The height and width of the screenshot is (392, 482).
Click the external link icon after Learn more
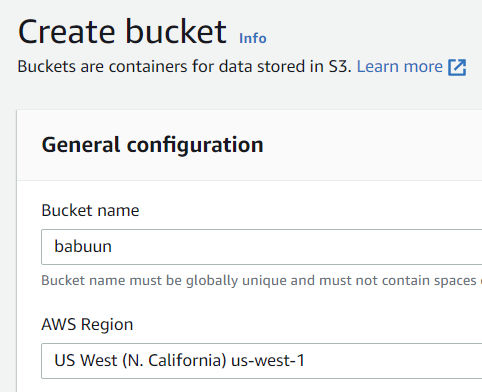pyautogui.click(x=457, y=67)
